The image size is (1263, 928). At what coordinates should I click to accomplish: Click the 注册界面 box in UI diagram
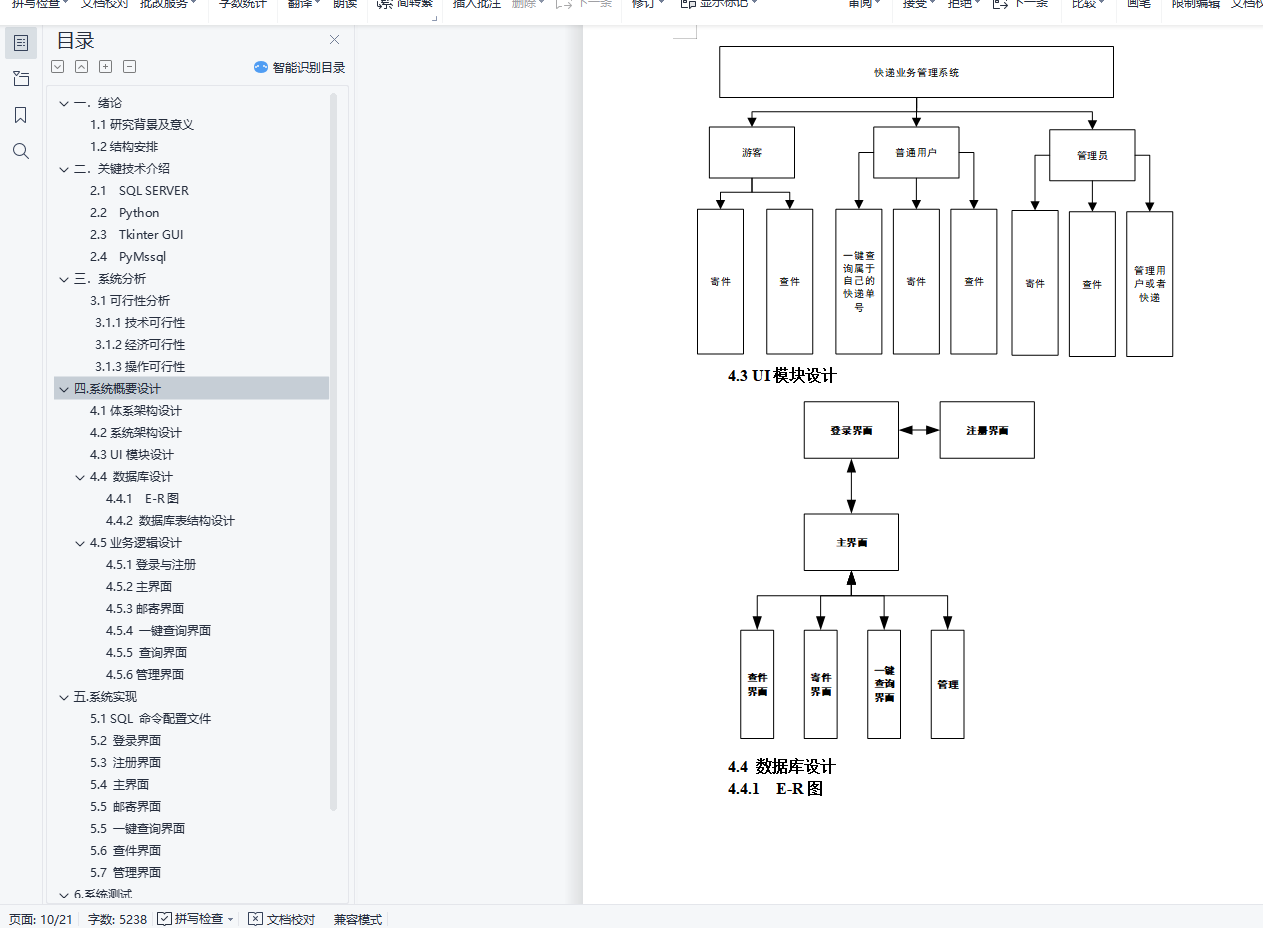[987, 430]
